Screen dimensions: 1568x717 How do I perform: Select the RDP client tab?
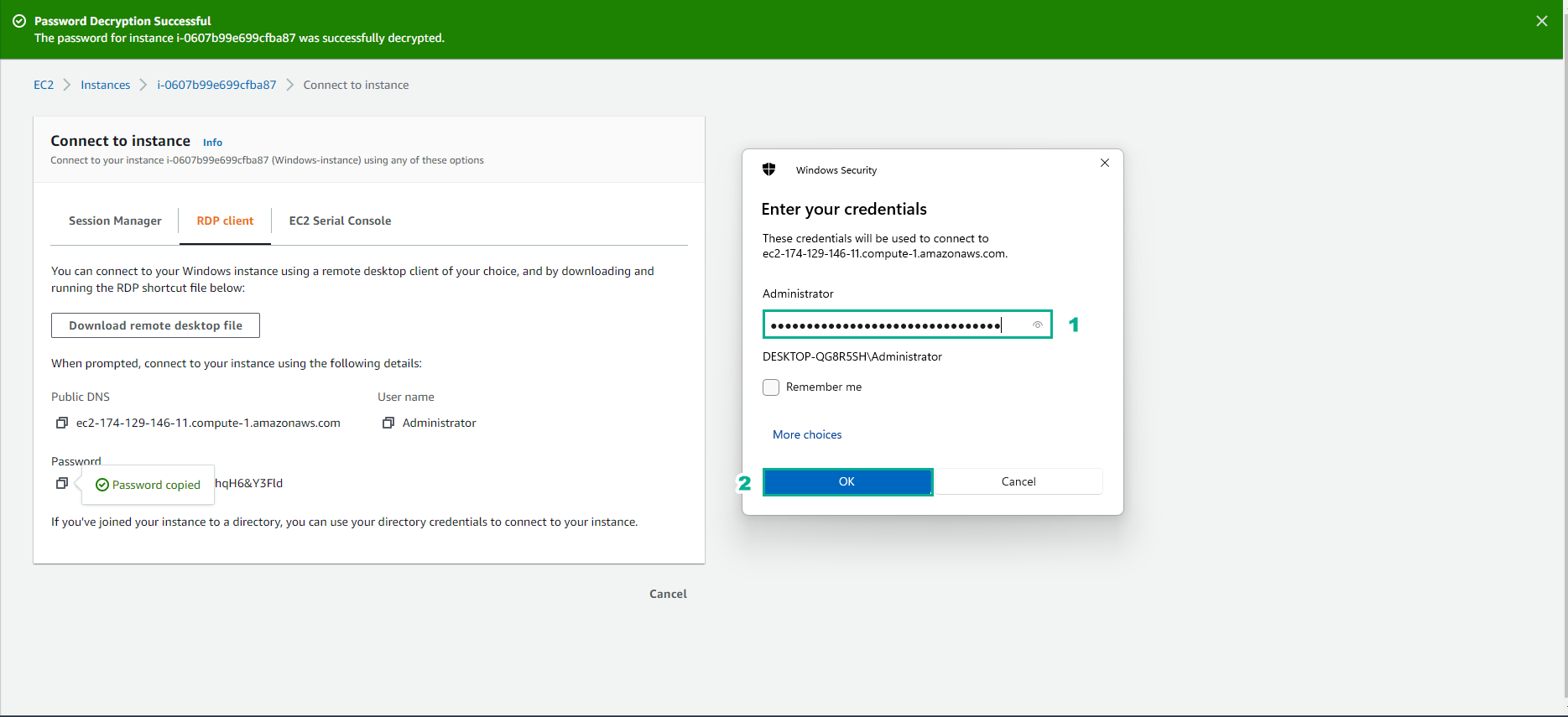pyautogui.click(x=225, y=221)
